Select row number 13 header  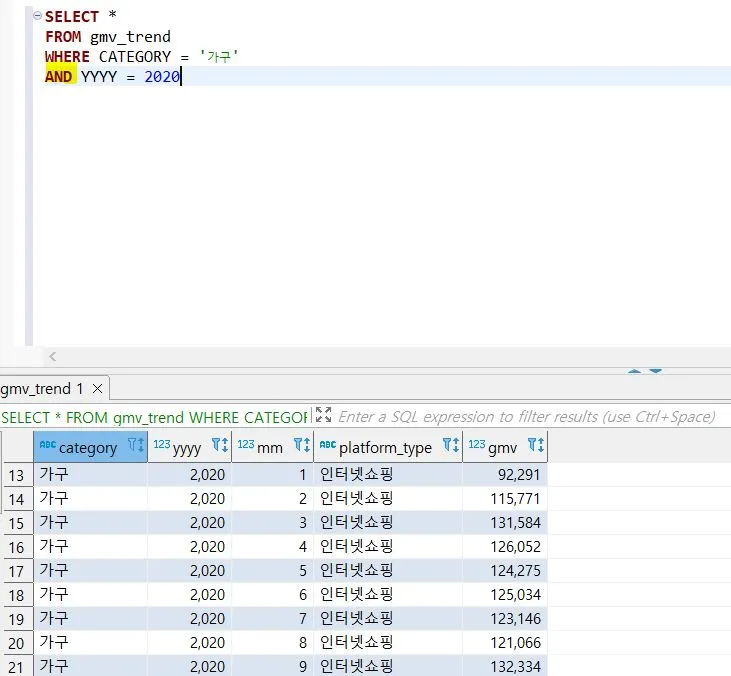tap(17, 475)
